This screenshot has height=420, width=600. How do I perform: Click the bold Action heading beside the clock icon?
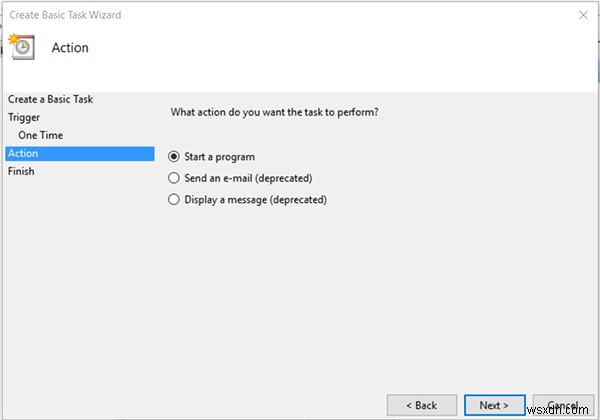point(70,48)
